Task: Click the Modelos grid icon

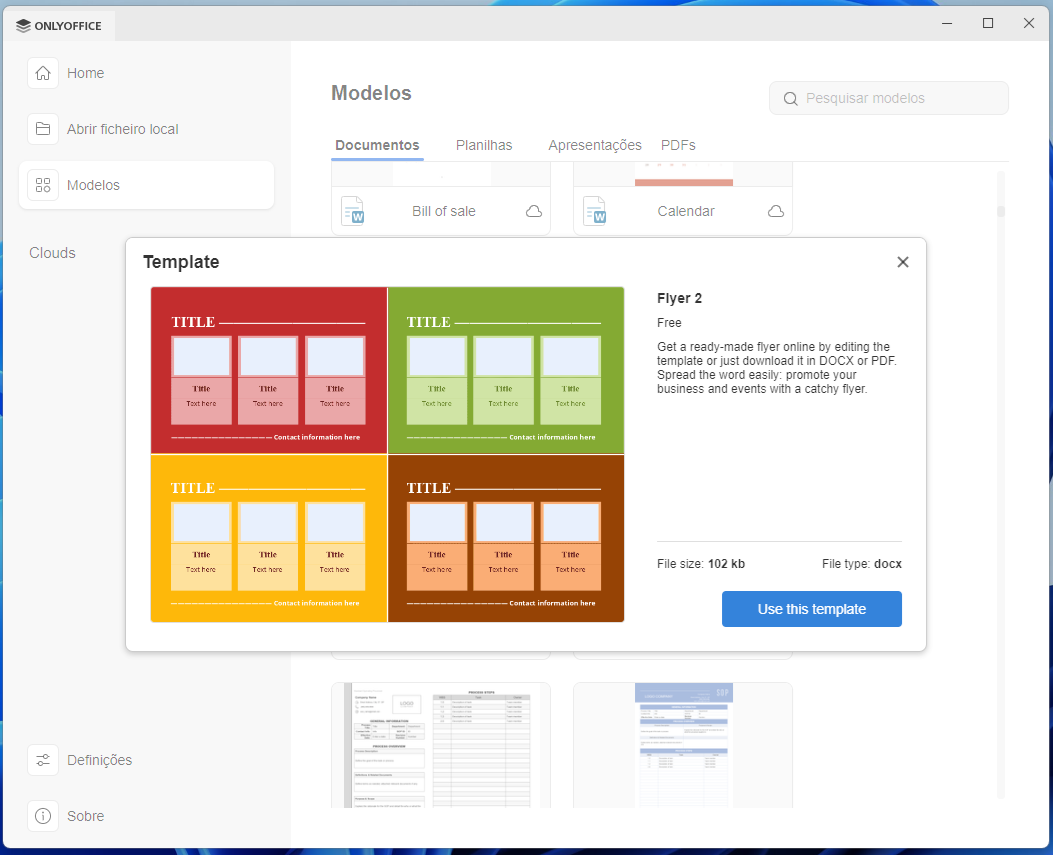Action: click(43, 185)
